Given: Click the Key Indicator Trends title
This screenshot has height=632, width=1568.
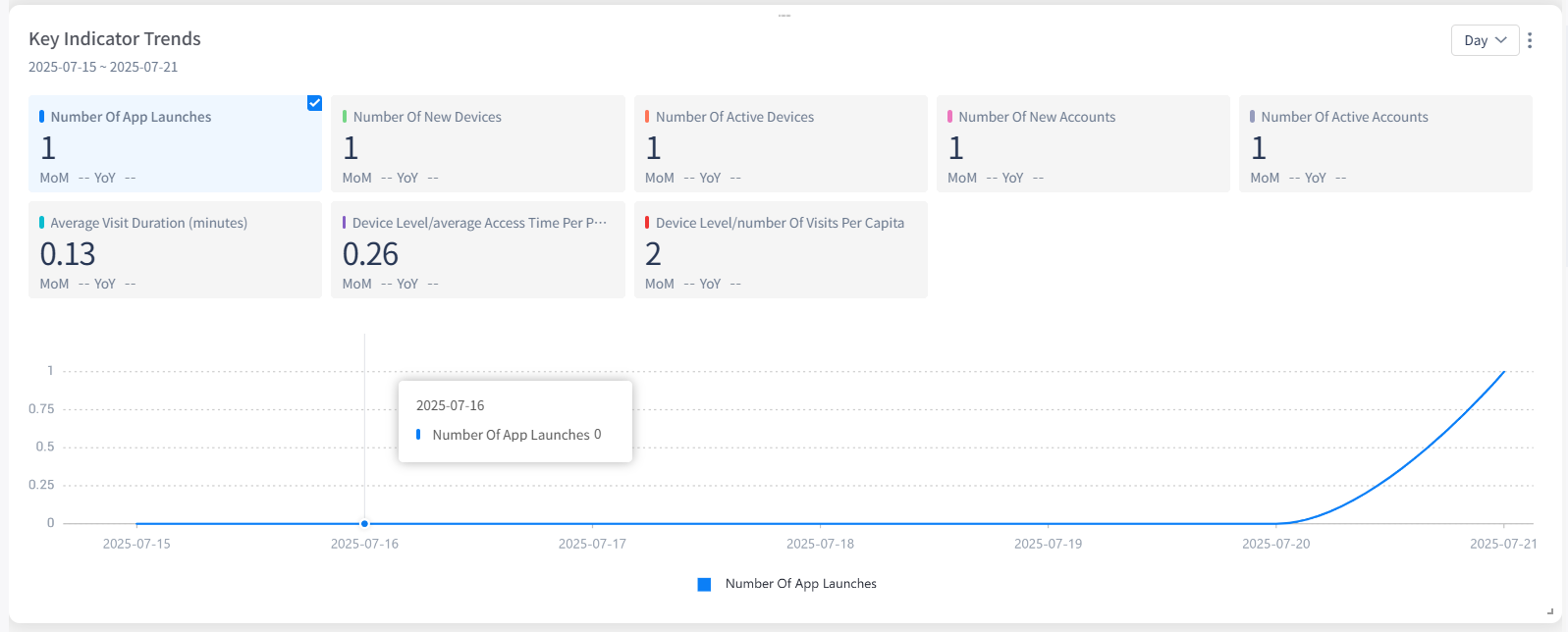Looking at the screenshot, I should 115,39.
